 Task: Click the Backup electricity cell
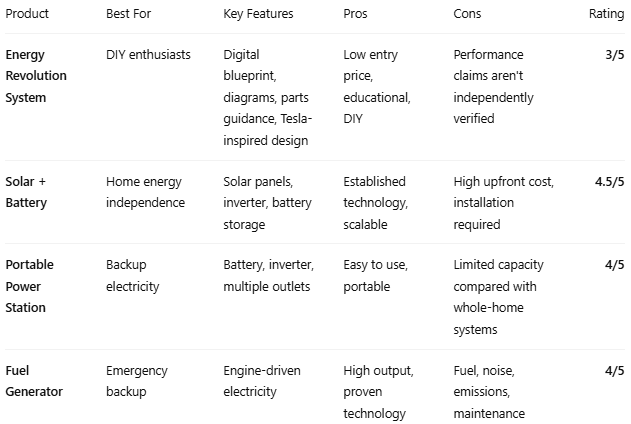click(x=132, y=276)
